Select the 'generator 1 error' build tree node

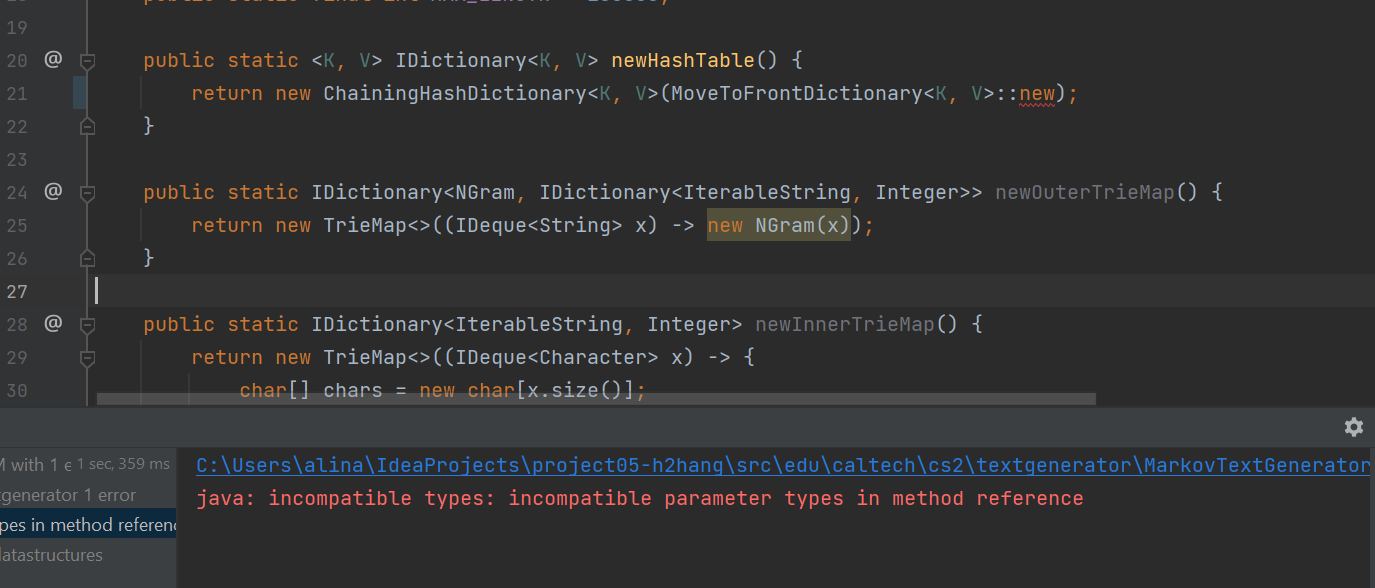[x=68, y=495]
